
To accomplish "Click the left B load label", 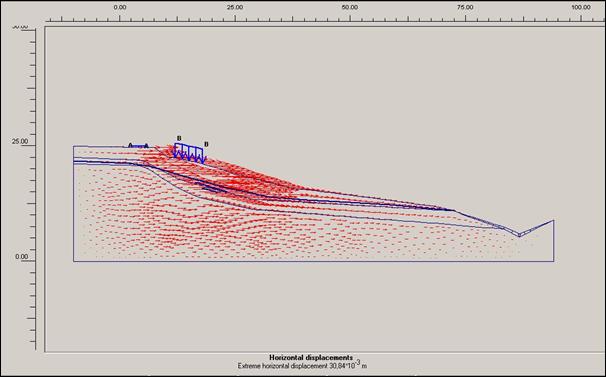I will [179, 138].
